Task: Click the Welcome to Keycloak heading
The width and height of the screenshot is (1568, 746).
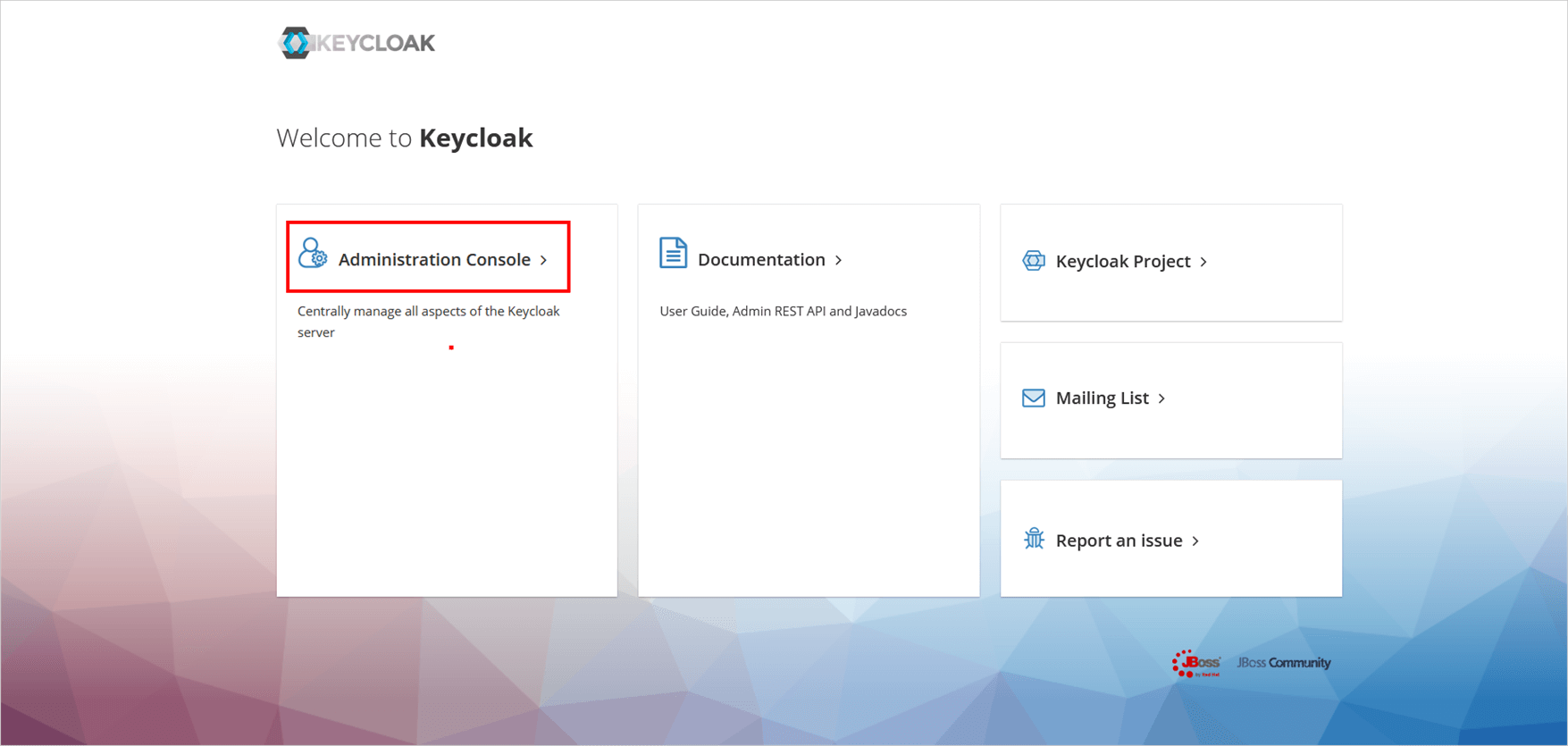Action: 404,138
